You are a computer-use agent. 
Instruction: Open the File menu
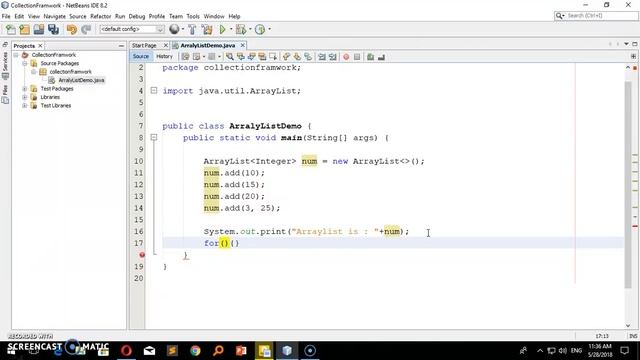[x=6, y=16]
